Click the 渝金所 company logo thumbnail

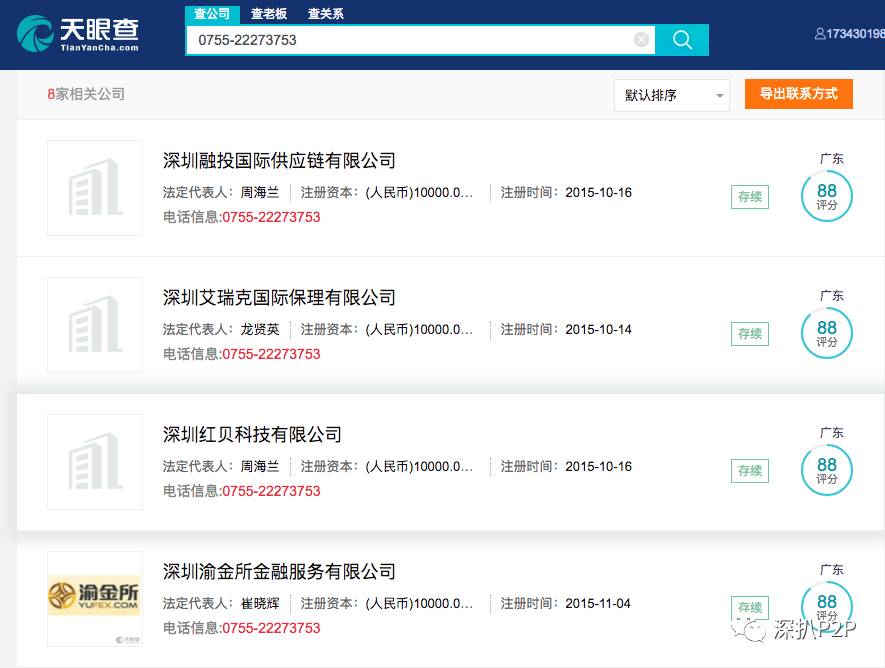(95, 599)
